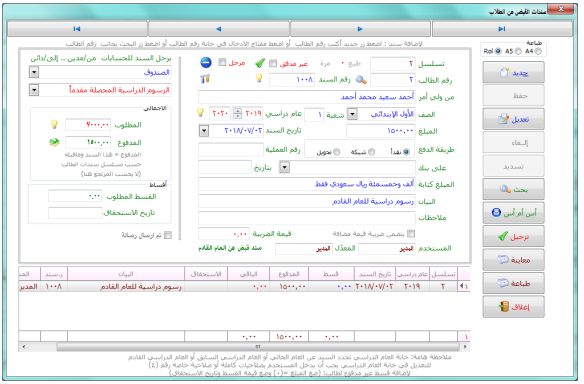The image size is (584, 384).
Task: Open the voucher date dropdown
Action: click(204, 131)
